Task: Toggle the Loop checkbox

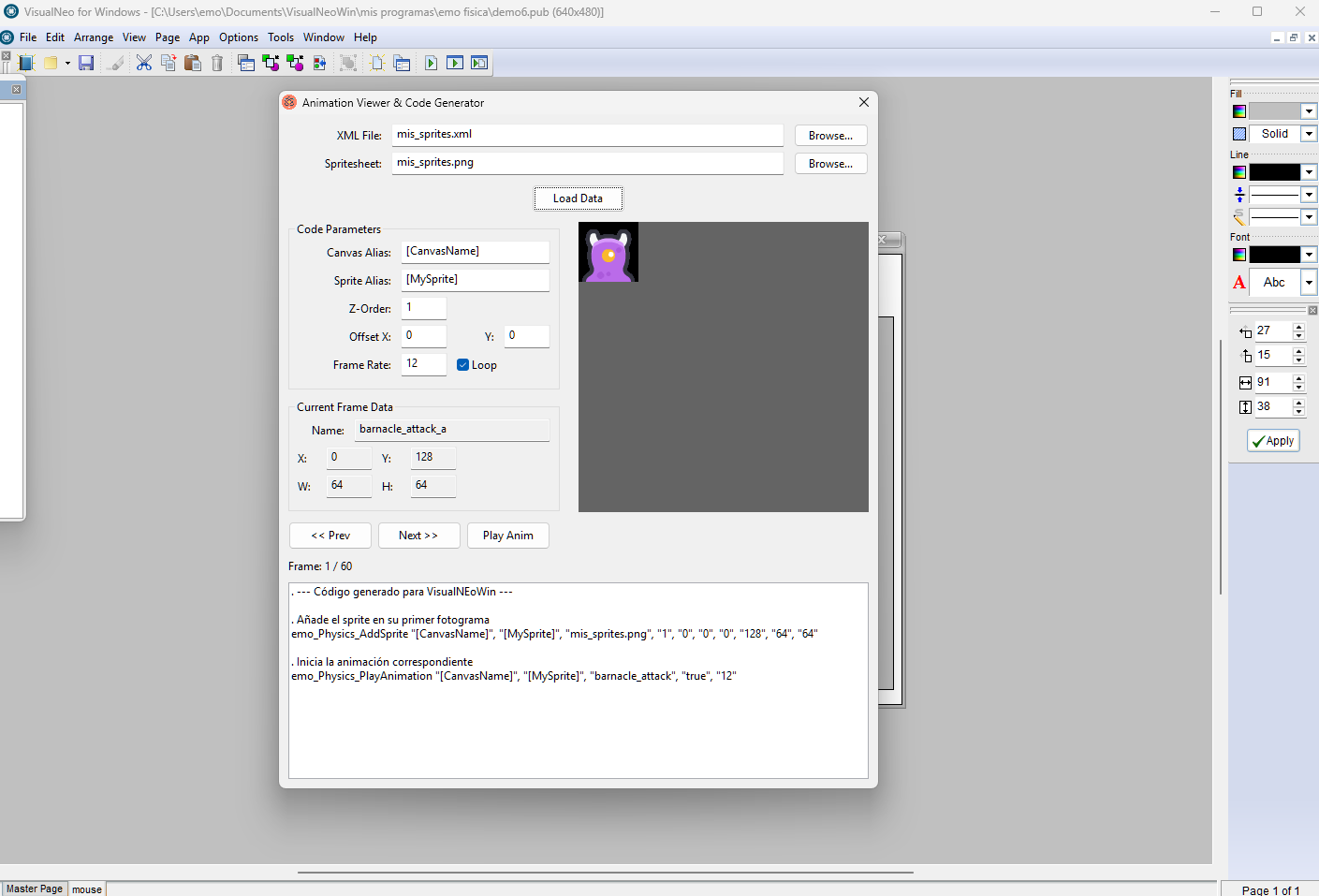Action: click(462, 365)
